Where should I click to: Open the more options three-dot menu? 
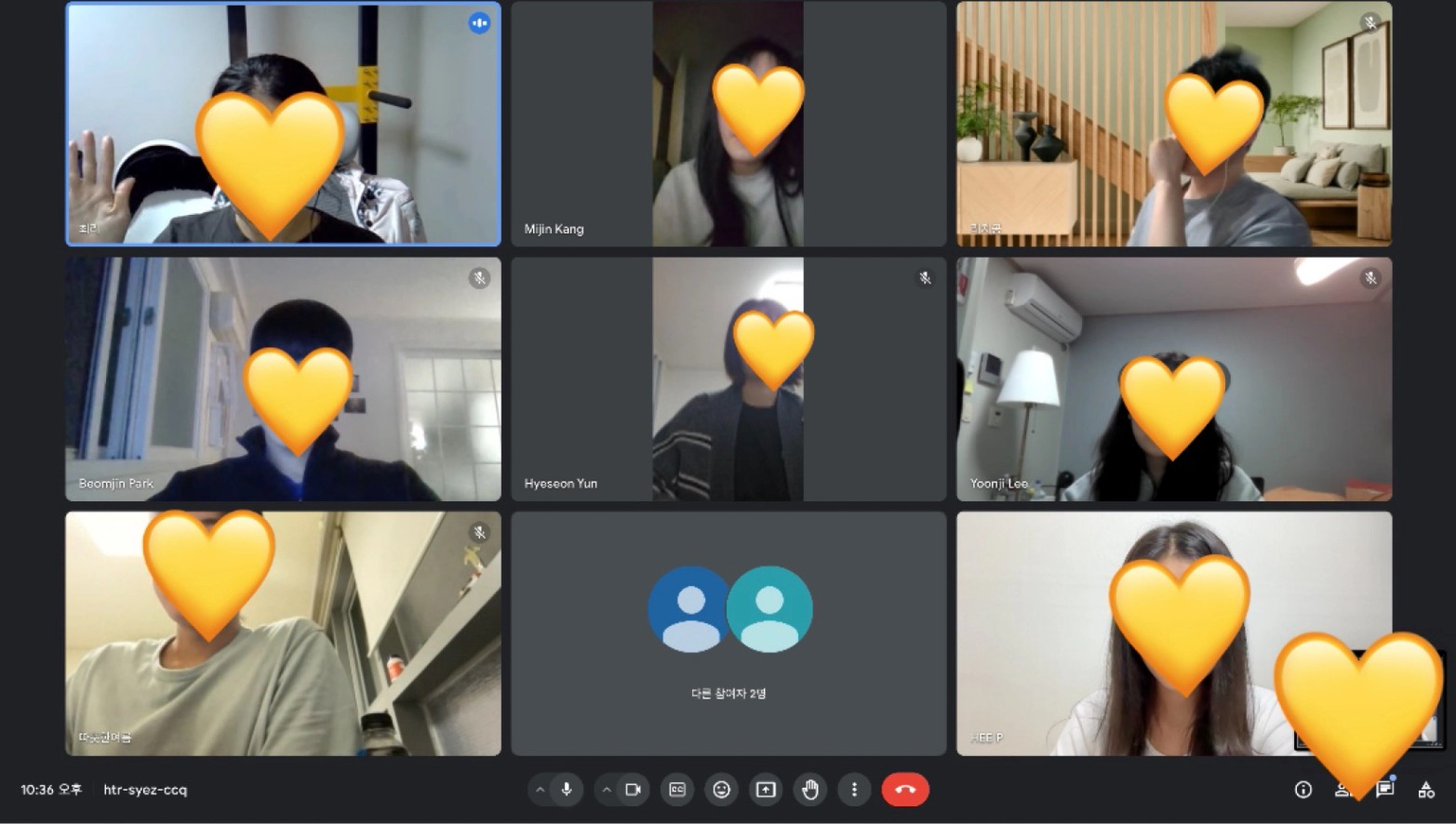click(x=854, y=790)
